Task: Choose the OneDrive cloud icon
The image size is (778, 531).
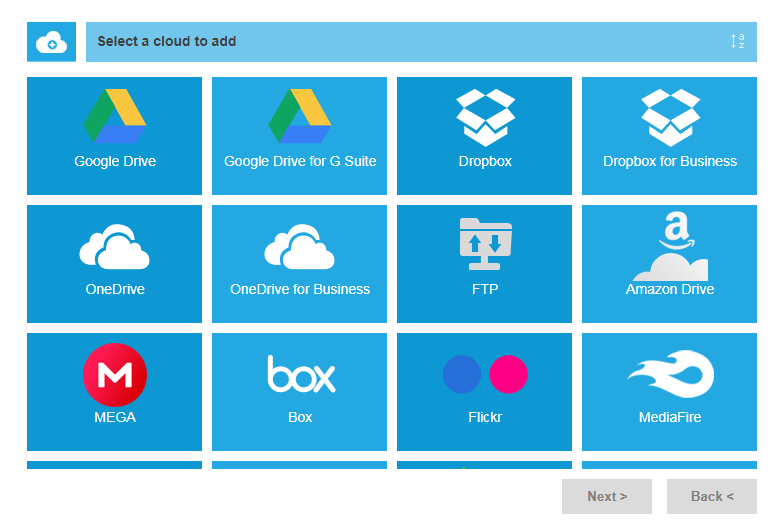Action: [x=115, y=247]
